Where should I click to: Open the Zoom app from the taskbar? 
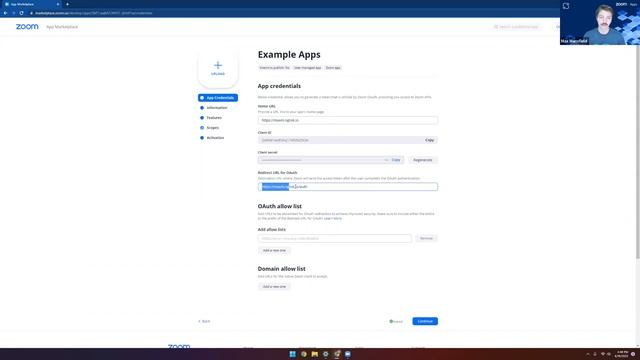(348, 354)
